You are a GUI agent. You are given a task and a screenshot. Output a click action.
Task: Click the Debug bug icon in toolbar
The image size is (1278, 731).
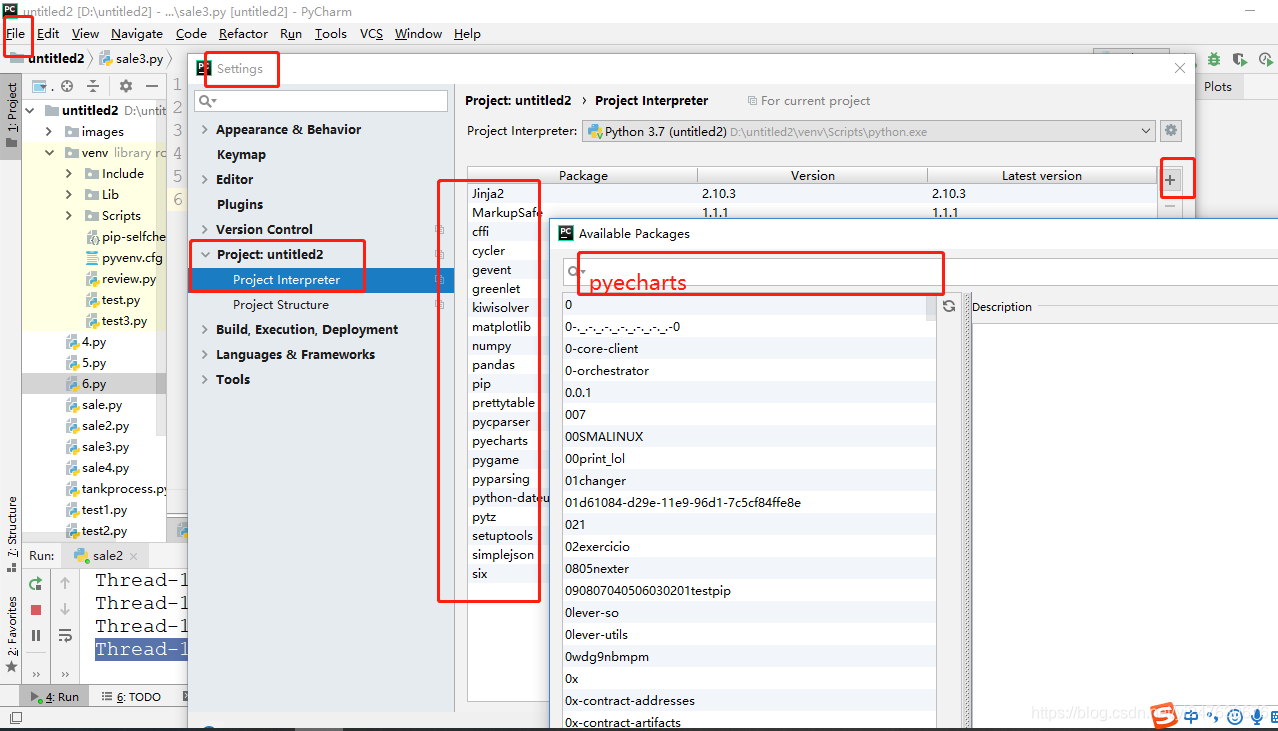1214,60
